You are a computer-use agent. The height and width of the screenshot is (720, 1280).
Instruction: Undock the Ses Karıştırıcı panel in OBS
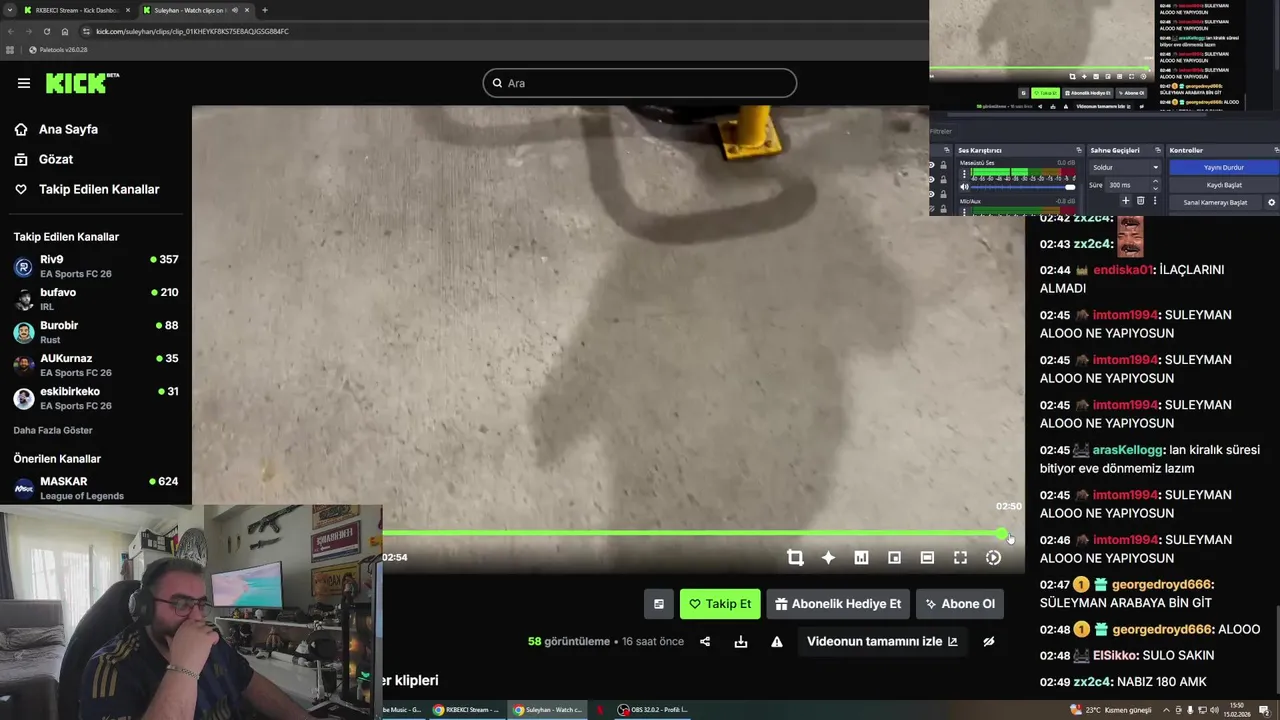1078,150
